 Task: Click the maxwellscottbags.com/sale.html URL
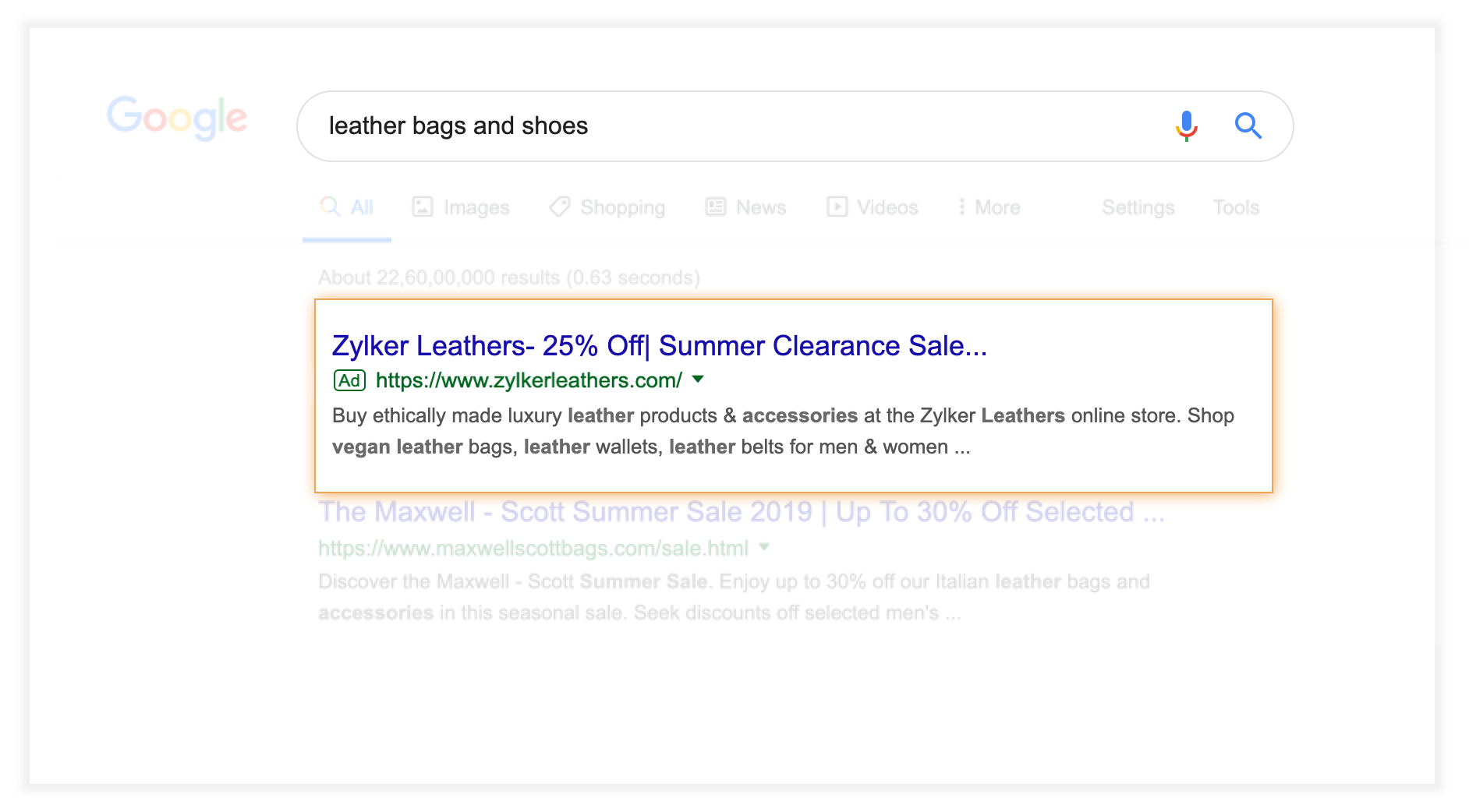tap(533, 548)
